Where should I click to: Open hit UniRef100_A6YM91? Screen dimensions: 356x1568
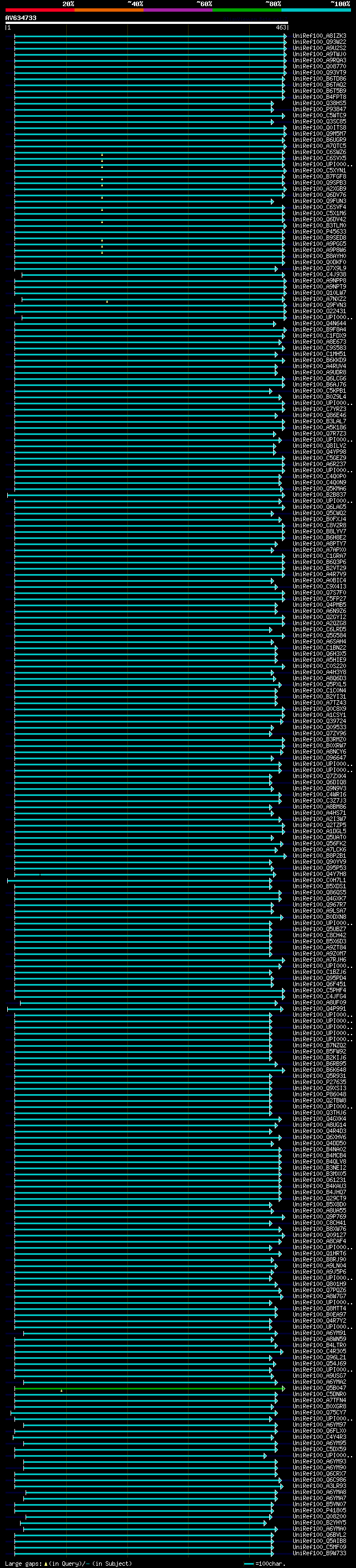319,1333
